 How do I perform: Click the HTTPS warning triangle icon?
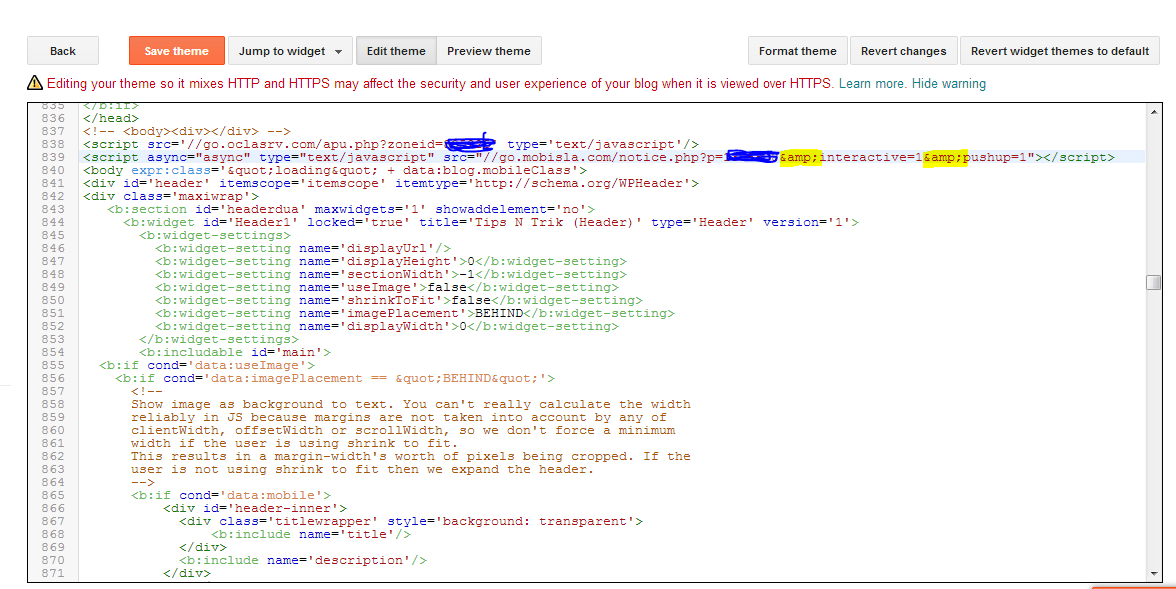(x=34, y=83)
